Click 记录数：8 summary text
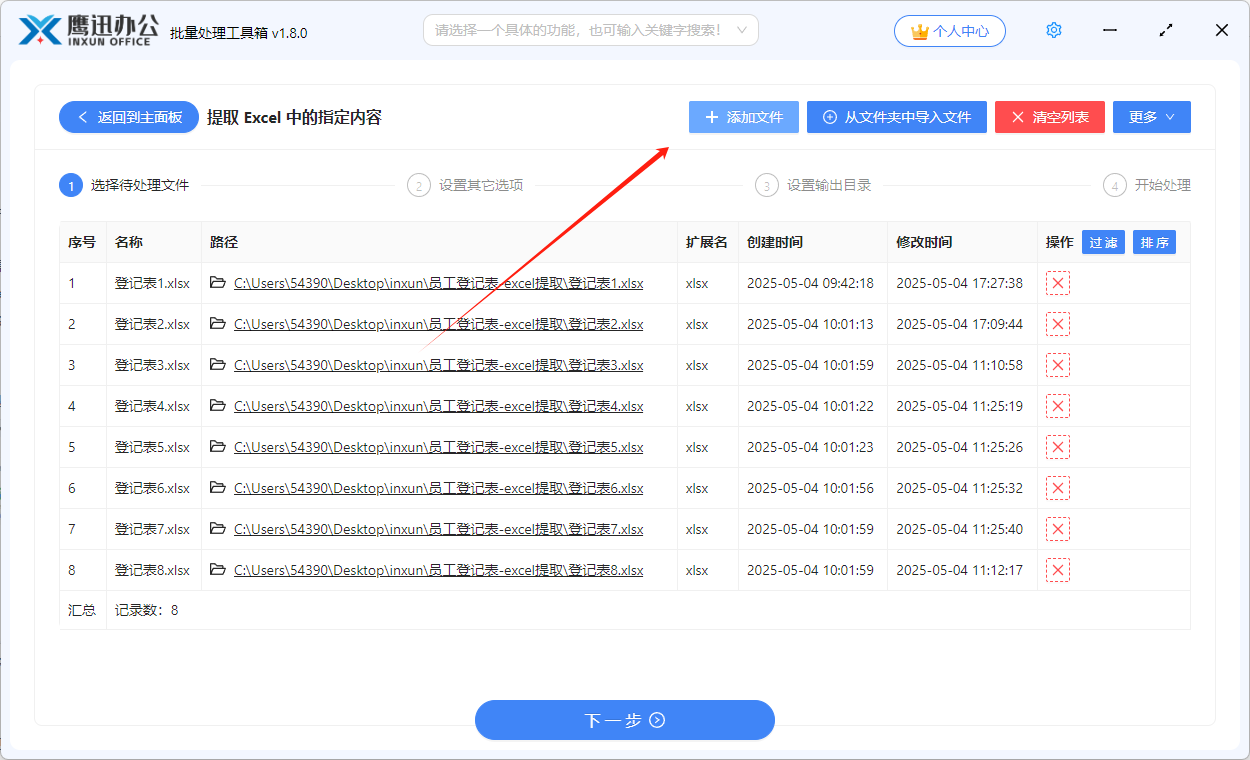The width and height of the screenshot is (1250, 760). coord(146,610)
